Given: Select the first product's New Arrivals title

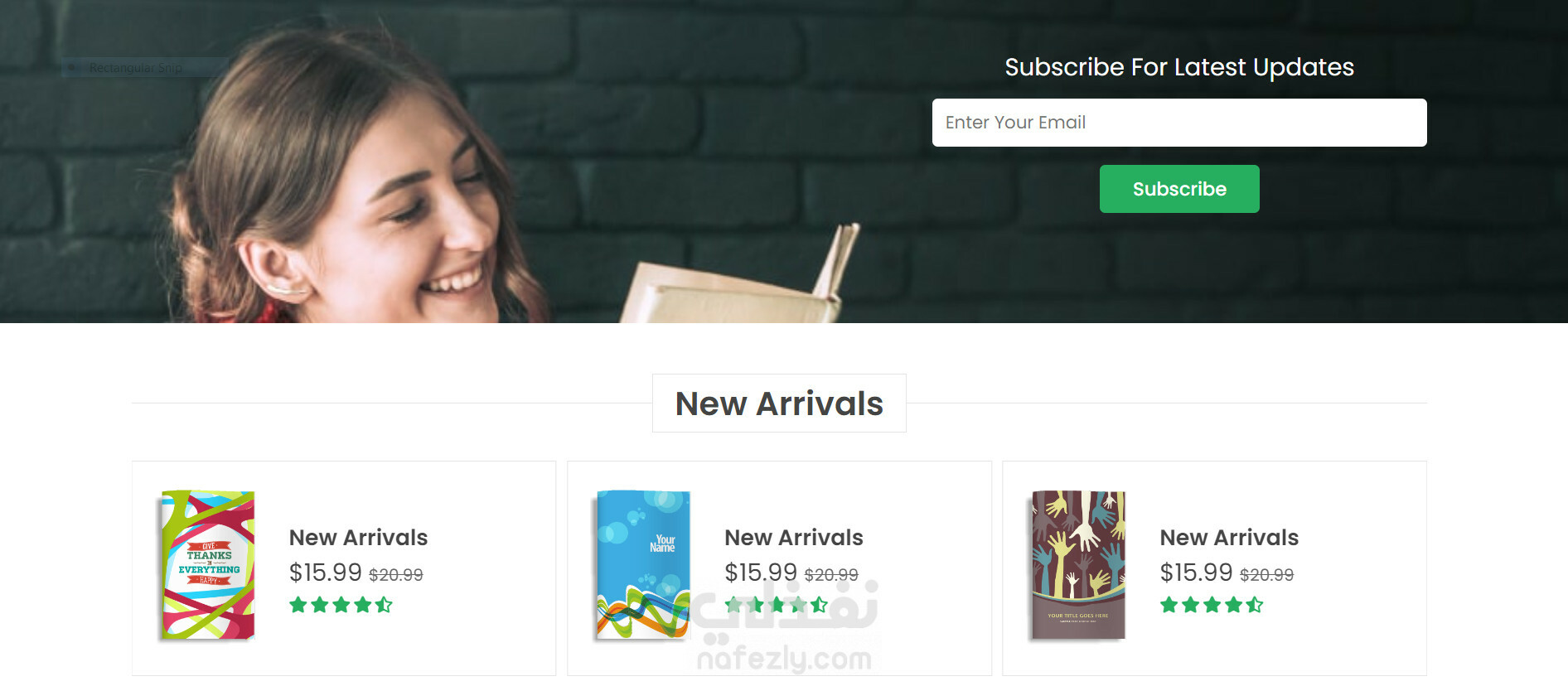Looking at the screenshot, I should 358,538.
